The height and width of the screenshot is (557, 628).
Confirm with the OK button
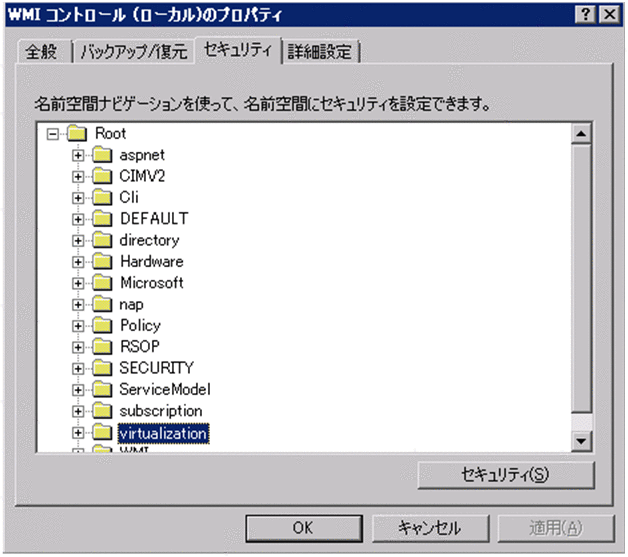(x=304, y=528)
